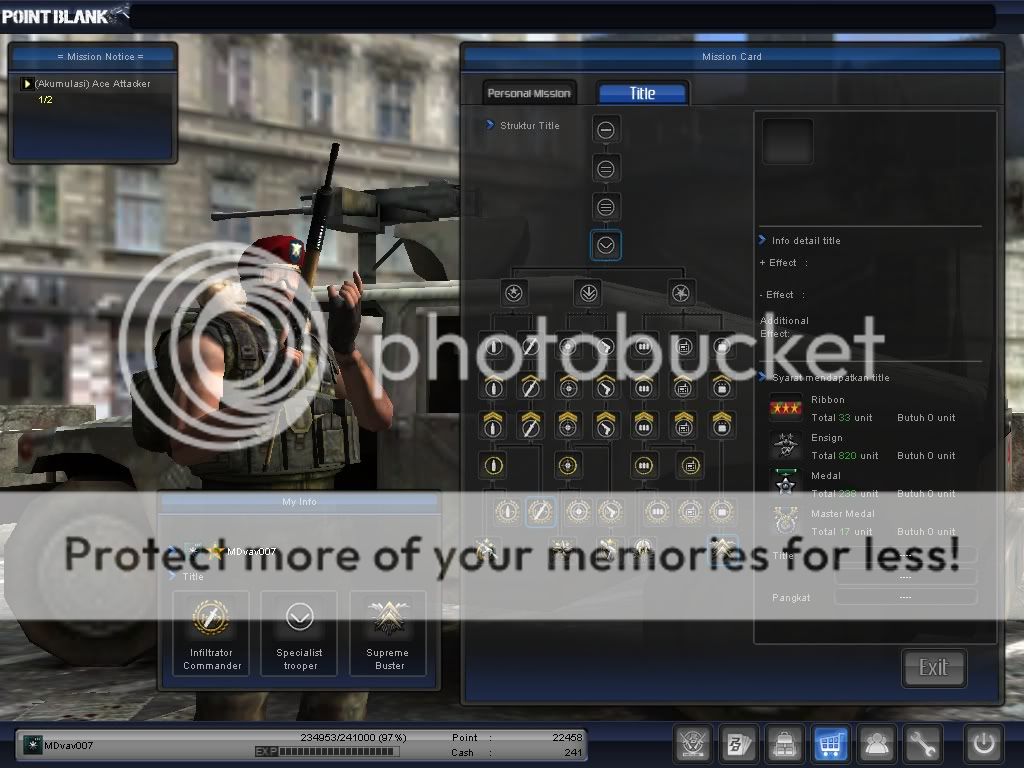Viewport: 1024px width, 768px height.
Task: Choose the star-with-down-arrow branch title icon
Action: click(x=513, y=293)
